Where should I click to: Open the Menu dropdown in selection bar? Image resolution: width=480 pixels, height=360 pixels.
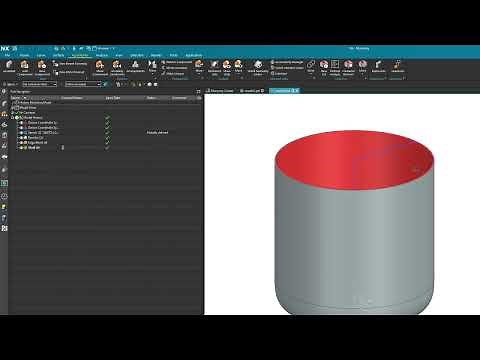(x=11, y=84)
